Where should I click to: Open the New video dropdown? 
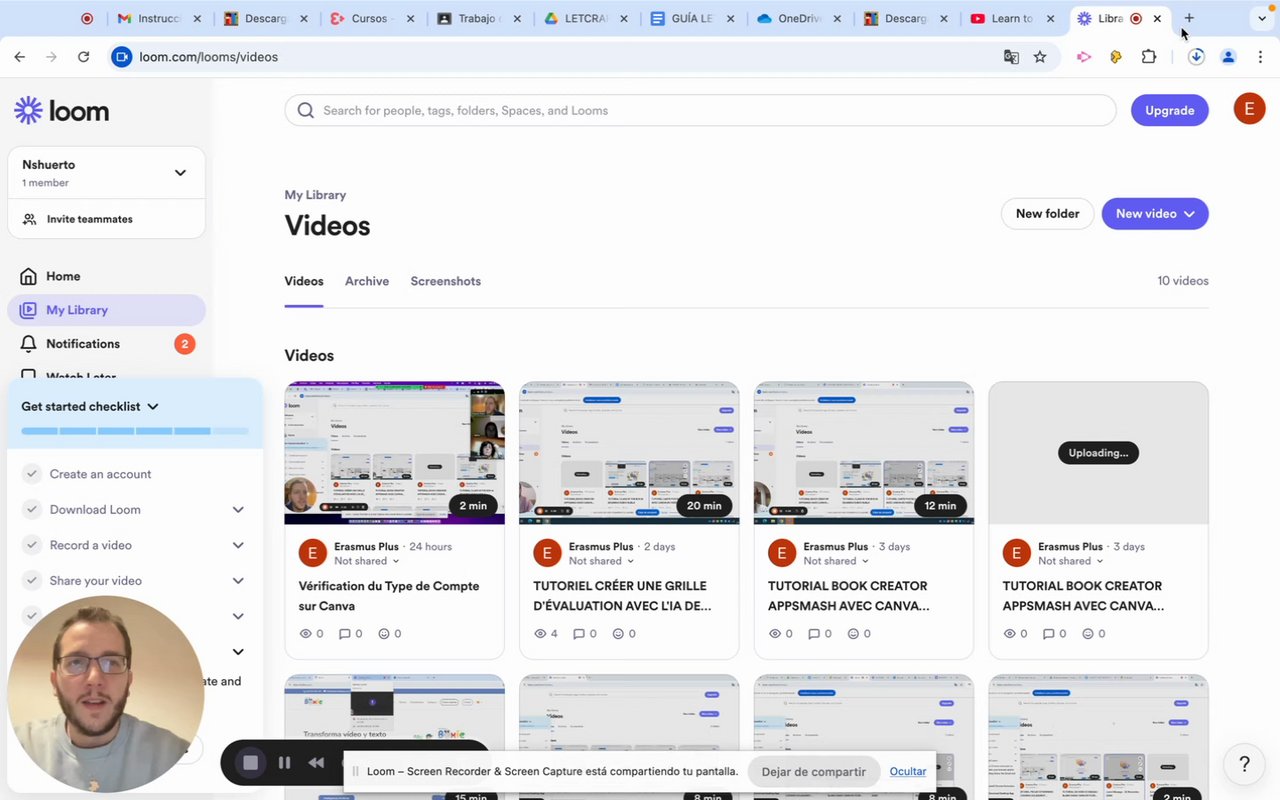pyautogui.click(x=1155, y=213)
